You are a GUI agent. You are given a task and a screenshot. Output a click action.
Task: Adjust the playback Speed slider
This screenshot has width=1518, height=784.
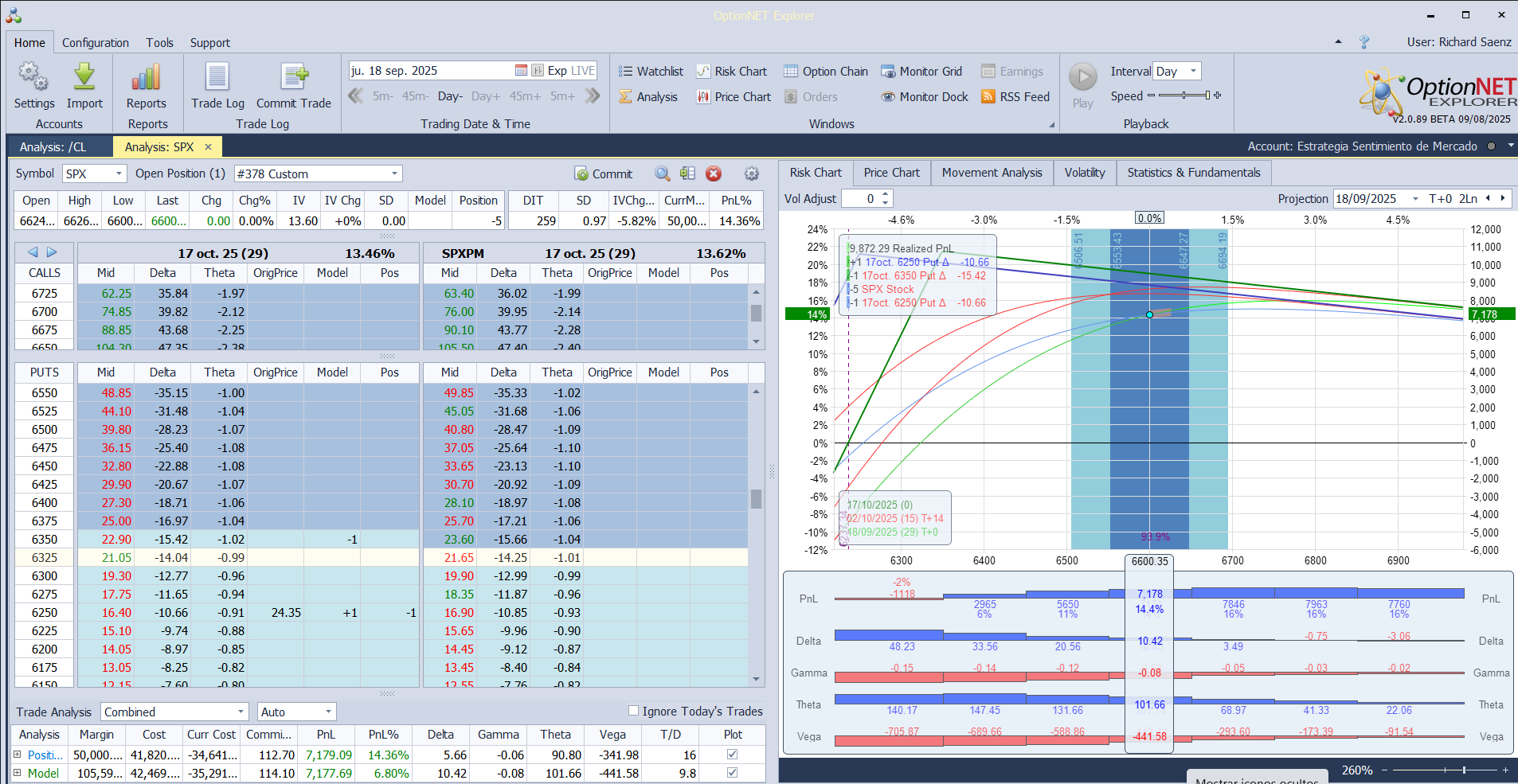pyautogui.click(x=1184, y=96)
